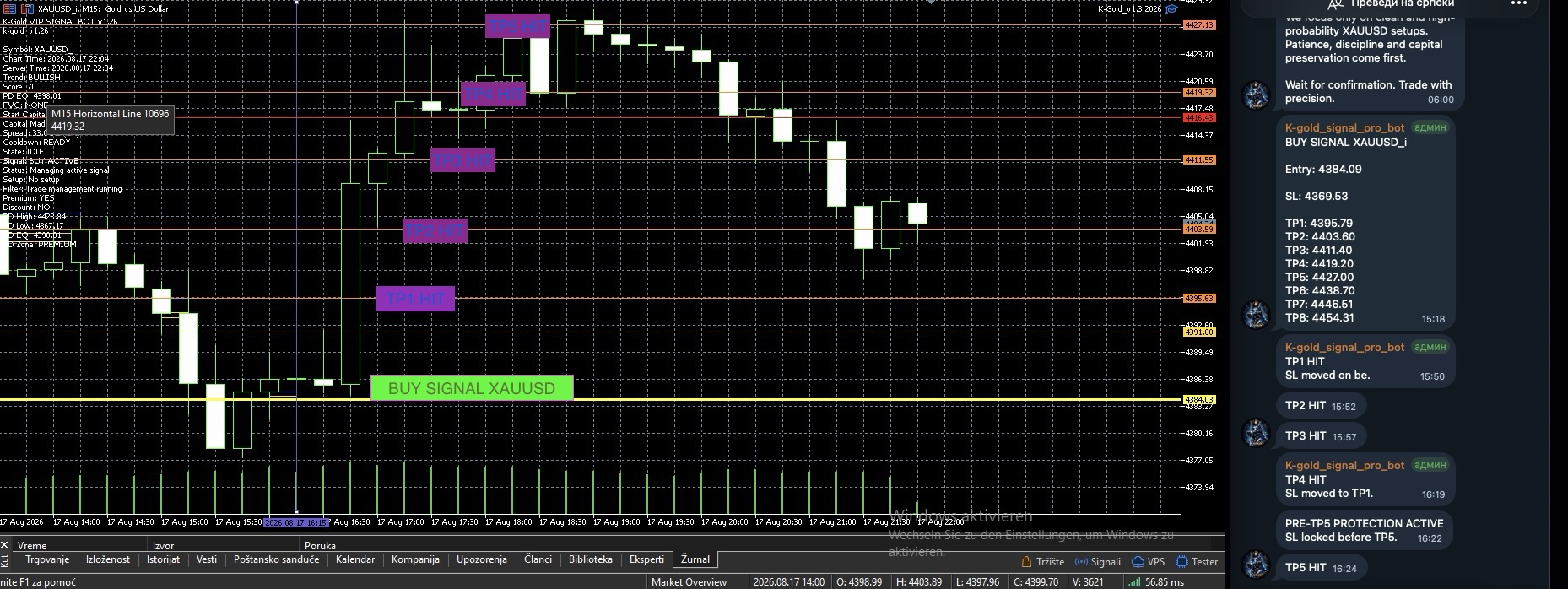The image size is (1568, 589).
Task: Click price tag 4411.55 on price scale
Action: 1199,159
